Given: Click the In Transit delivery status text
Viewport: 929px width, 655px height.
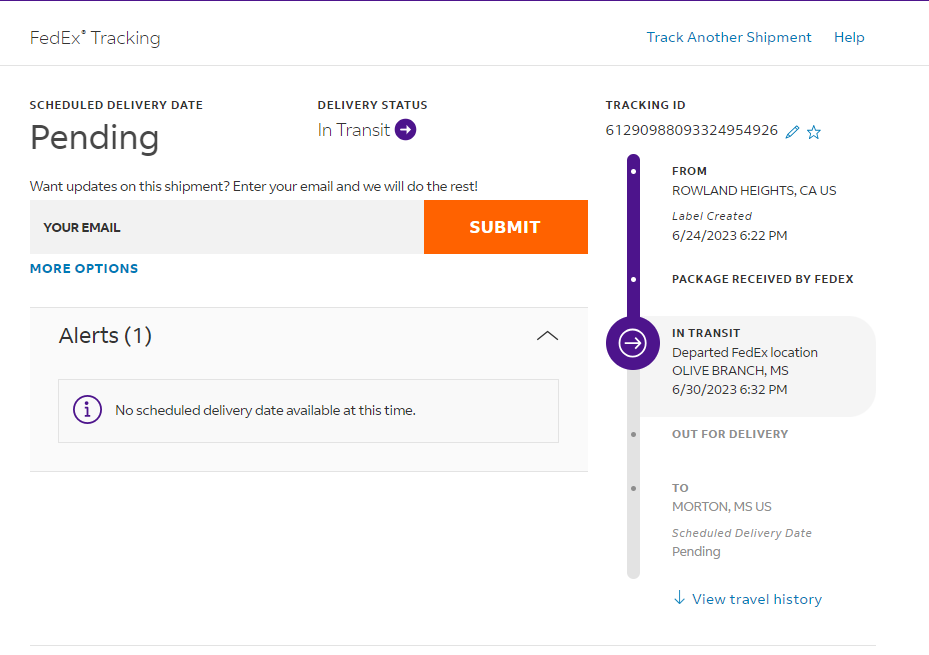Looking at the screenshot, I should (354, 130).
